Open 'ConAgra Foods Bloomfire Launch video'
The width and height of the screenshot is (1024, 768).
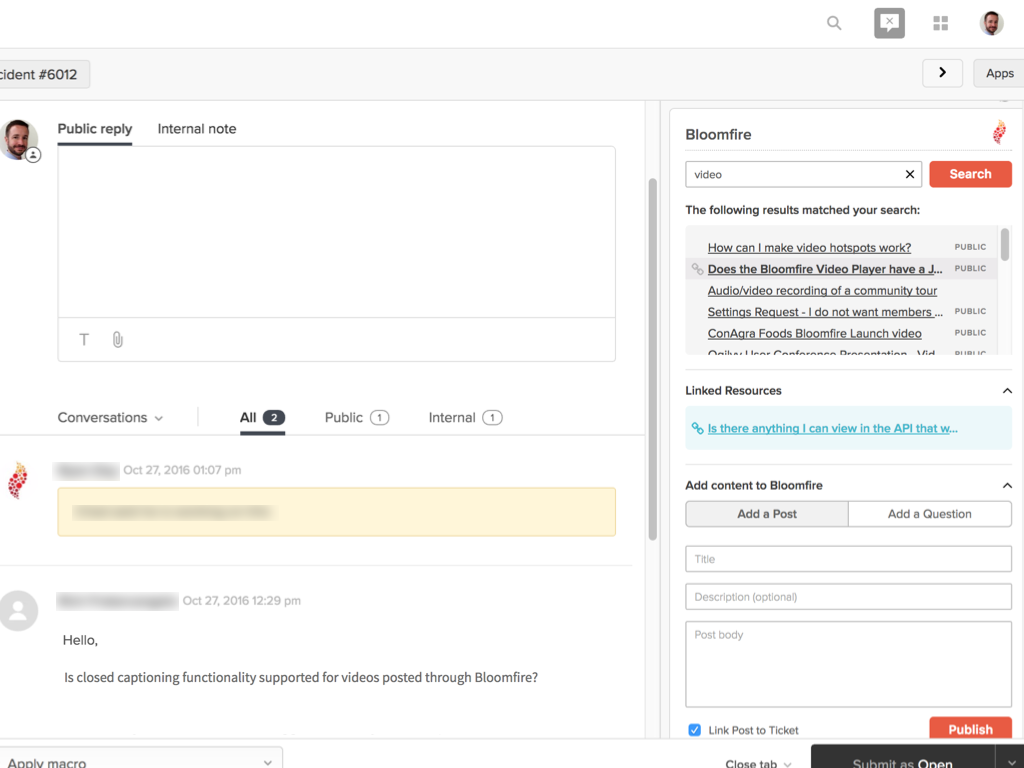click(x=814, y=333)
